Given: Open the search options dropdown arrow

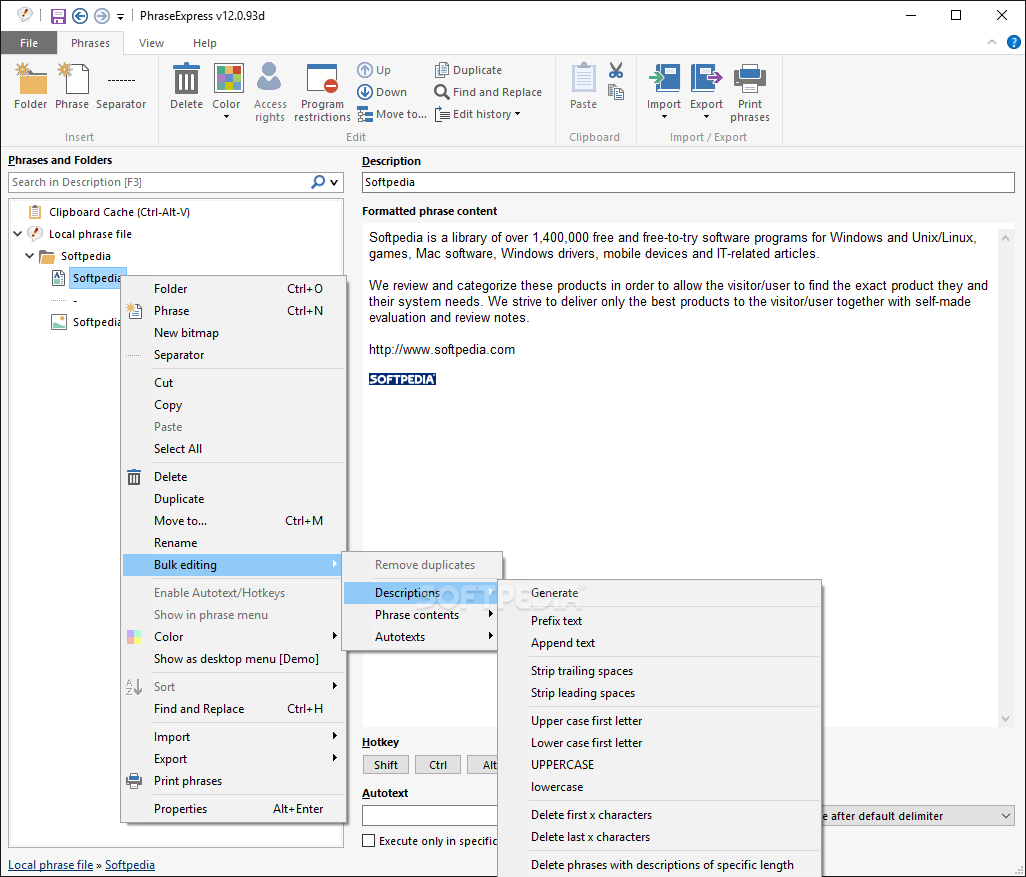Looking at the screenshot, I should 334,183.
